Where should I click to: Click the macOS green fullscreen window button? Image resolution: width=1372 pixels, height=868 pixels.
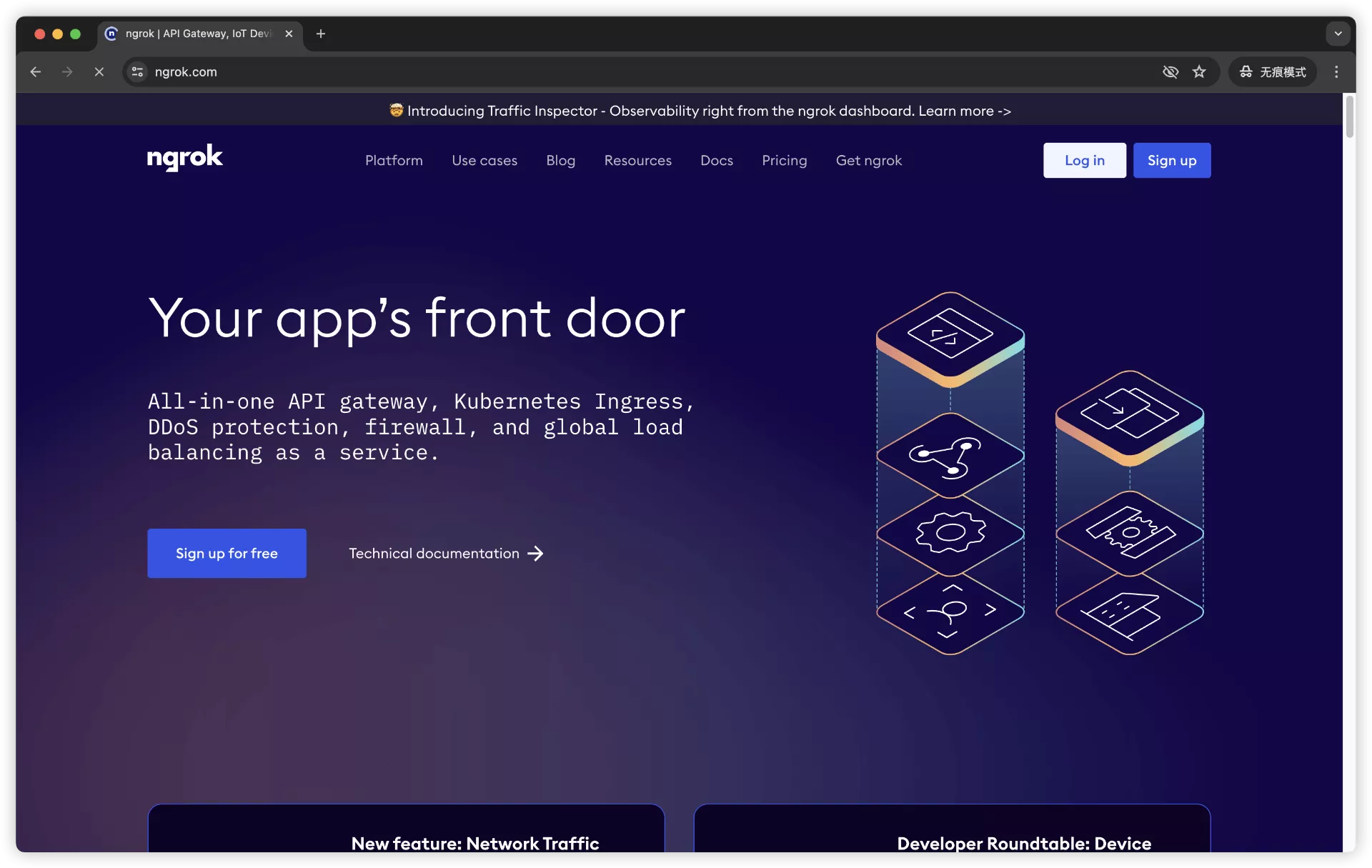click(x=75, y=34)
